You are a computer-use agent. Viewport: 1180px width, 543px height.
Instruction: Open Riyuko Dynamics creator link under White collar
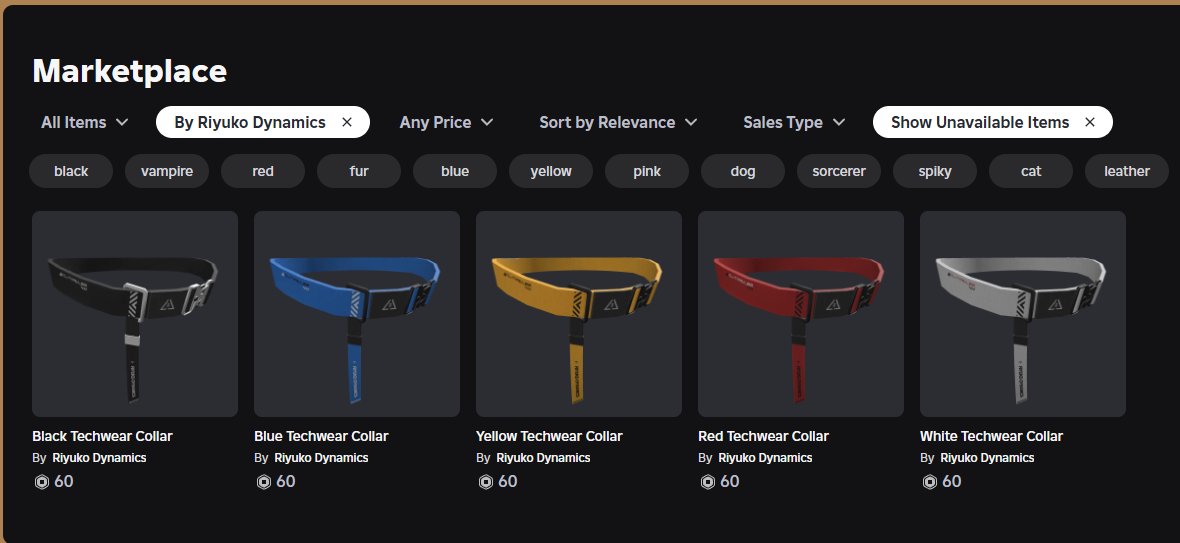pos(987,458)
